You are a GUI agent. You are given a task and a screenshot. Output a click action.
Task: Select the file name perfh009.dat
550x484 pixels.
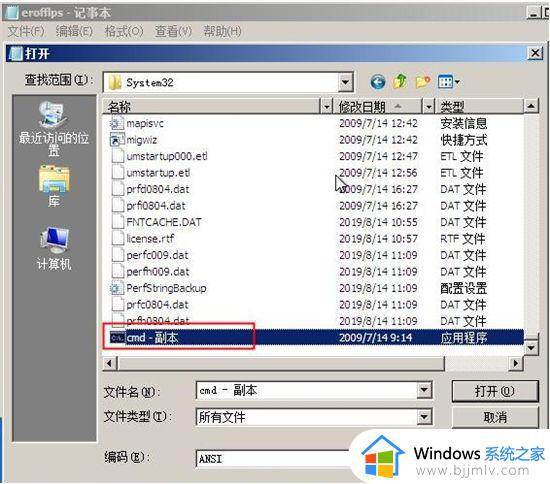pos(158,272)
